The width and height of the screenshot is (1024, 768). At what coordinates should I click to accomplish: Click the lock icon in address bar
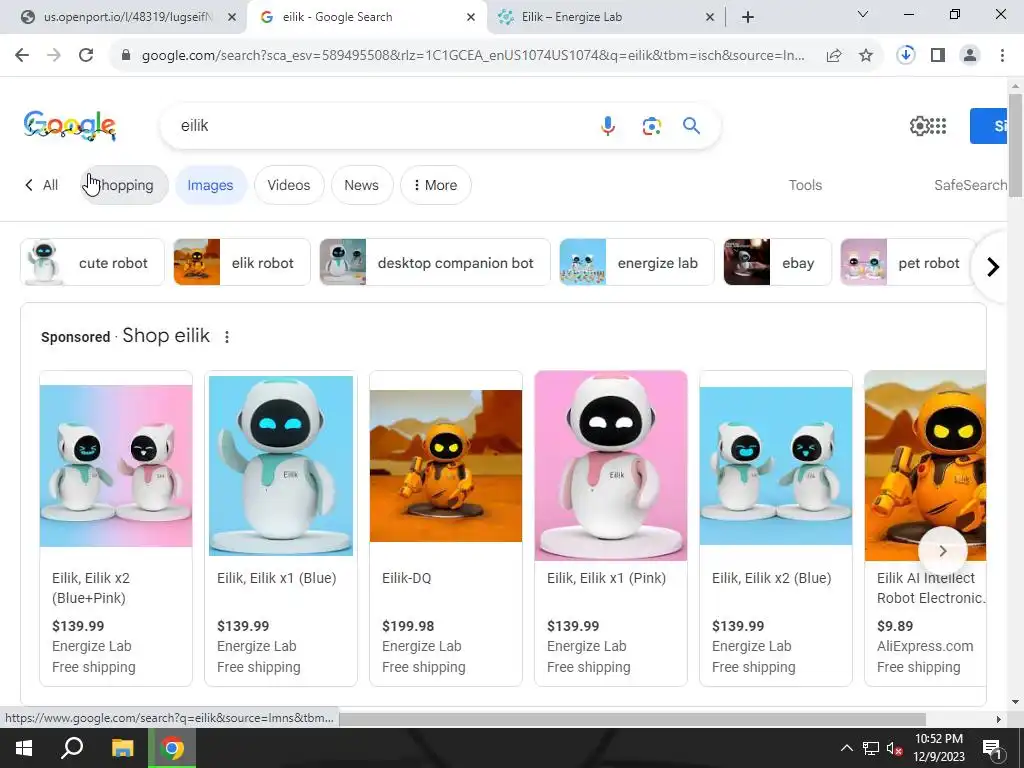tap(126, 56)
